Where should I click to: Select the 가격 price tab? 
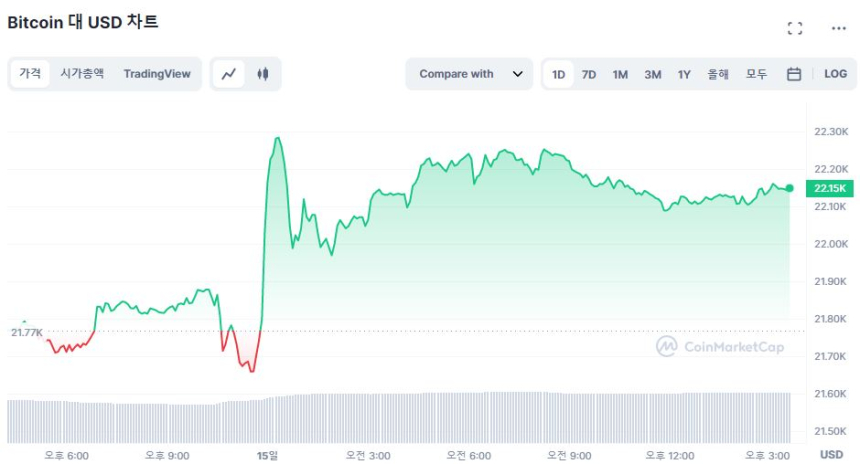pyautogui.click(x=30, y=74)
